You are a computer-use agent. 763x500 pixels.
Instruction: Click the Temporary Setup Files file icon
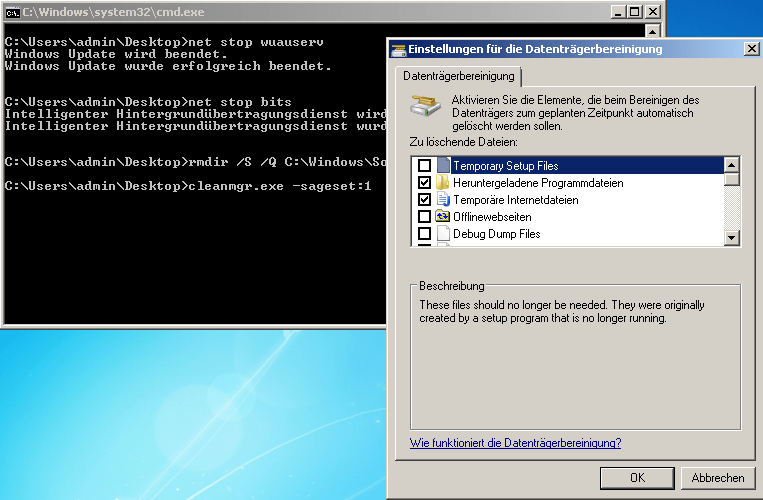pos(443,166)
